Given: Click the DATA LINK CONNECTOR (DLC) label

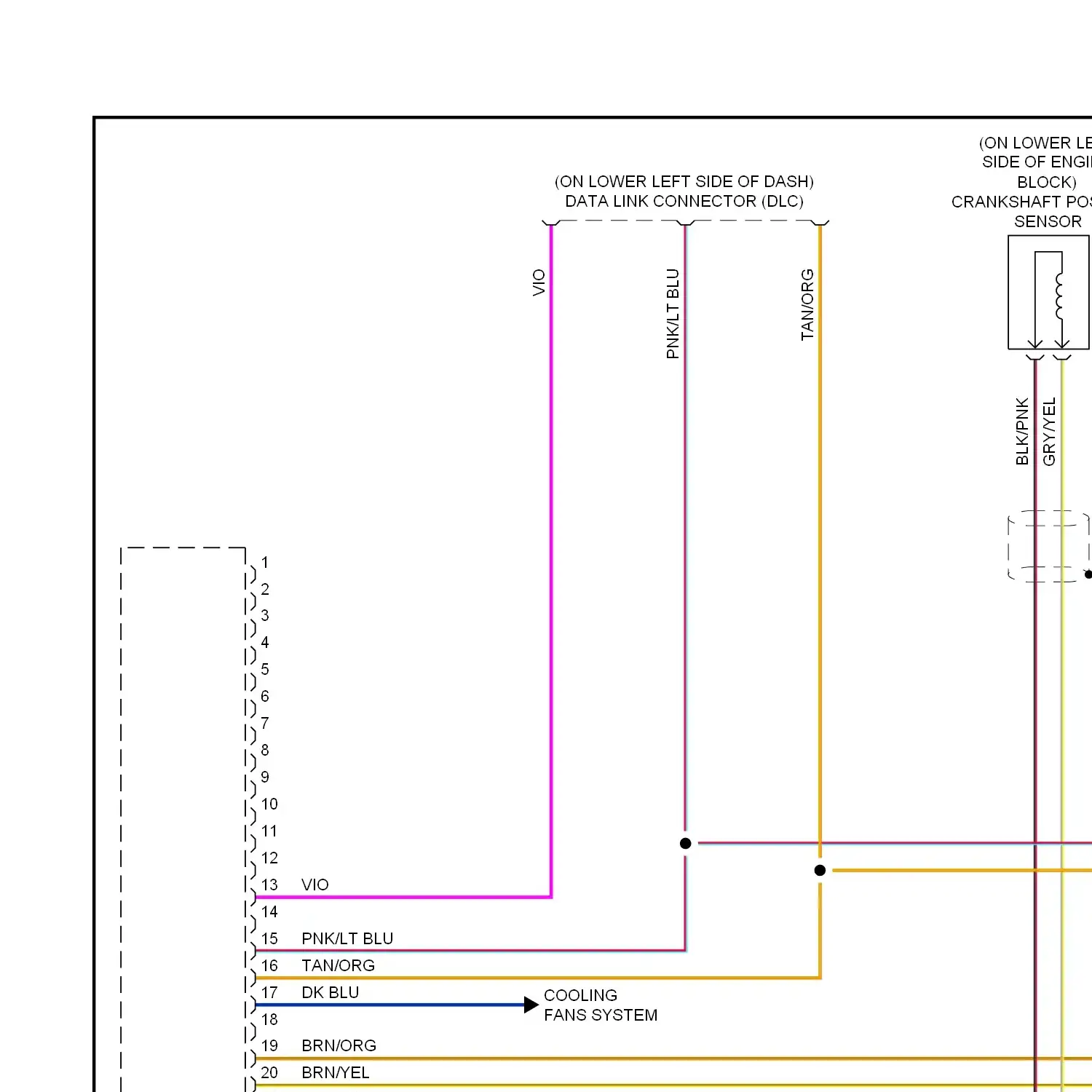Looking at the screenshot, I should click(684, 202).
